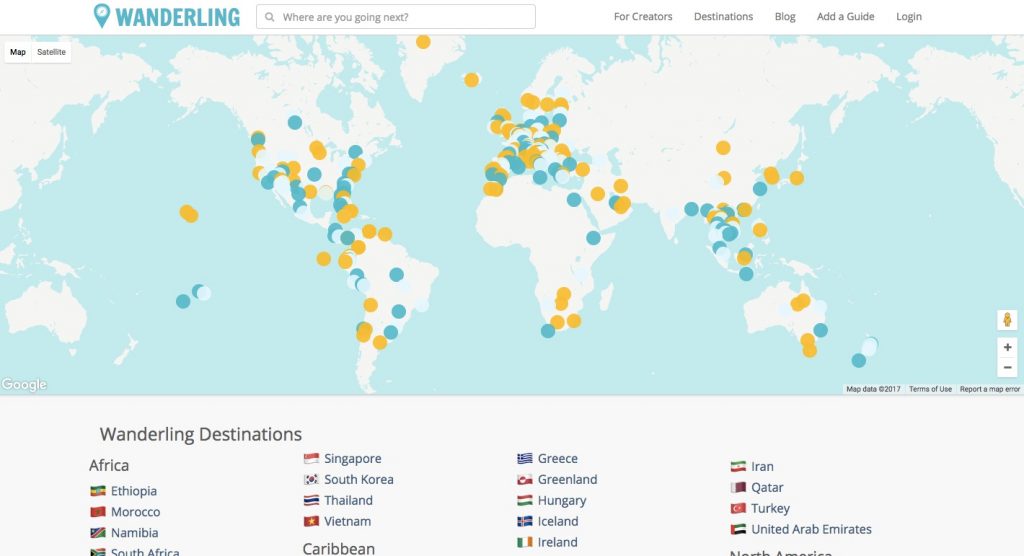Viewport: 1024px width, 556px height.
Task: Open the Iran destination link
Action: pyautogui.click(x=762, y=466)
